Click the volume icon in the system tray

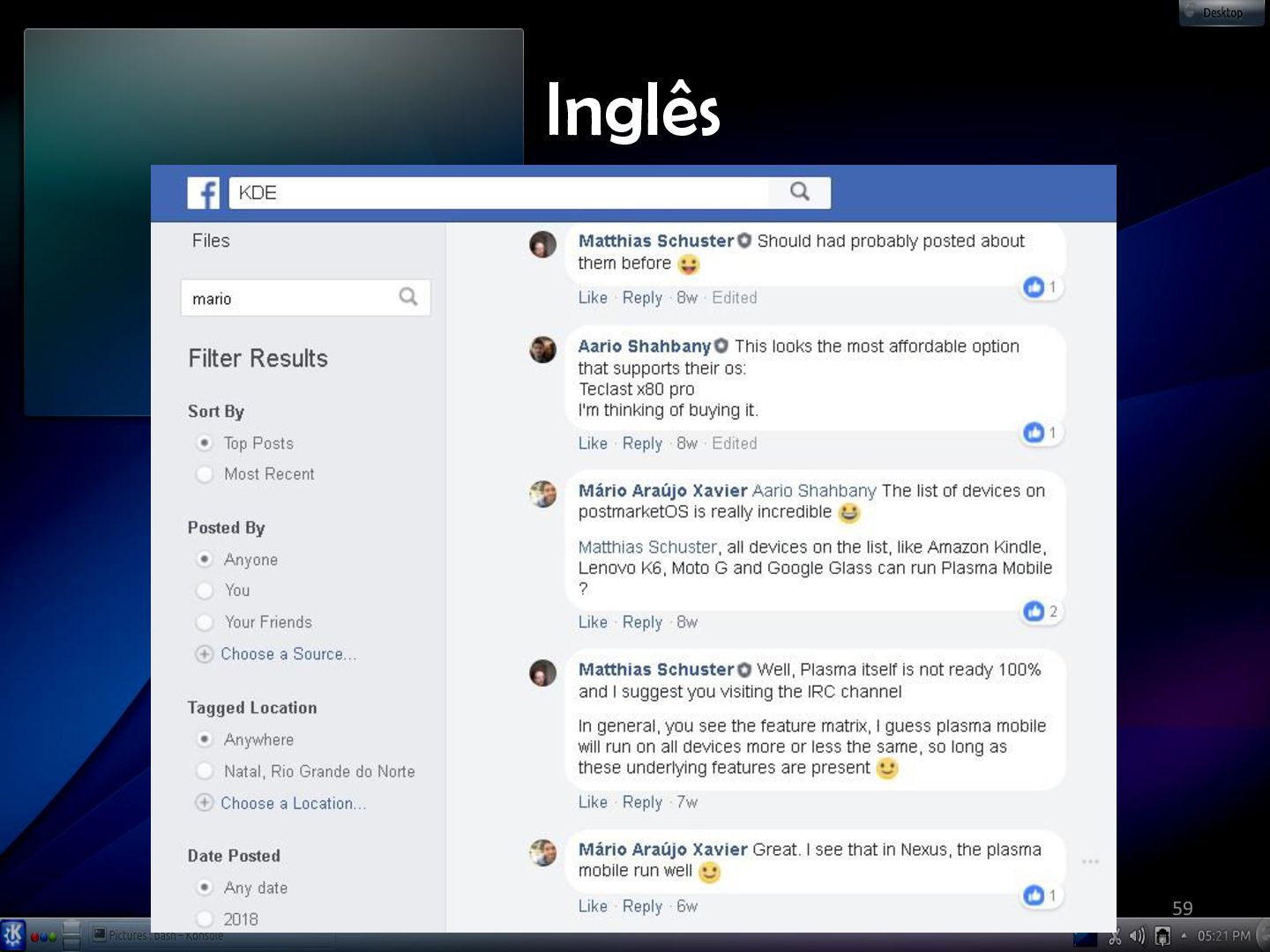click(x=1138, y=935)
